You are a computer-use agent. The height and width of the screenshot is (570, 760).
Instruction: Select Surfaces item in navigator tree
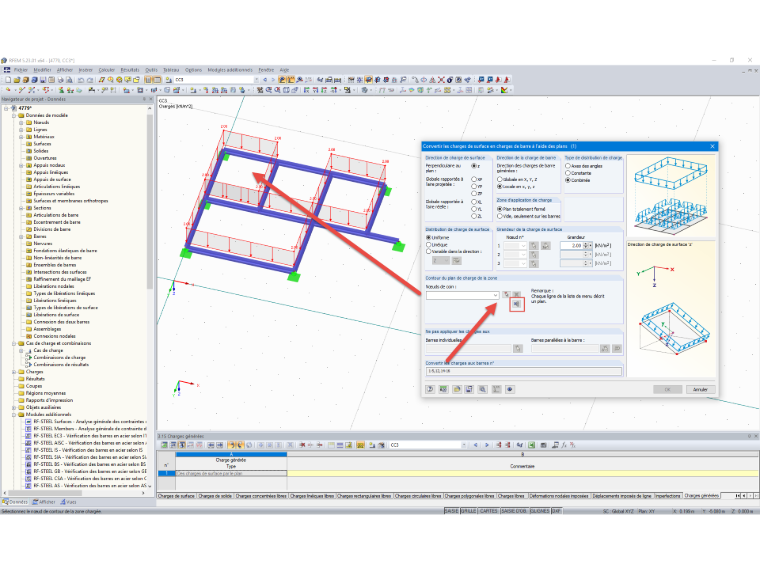[42, 144]
